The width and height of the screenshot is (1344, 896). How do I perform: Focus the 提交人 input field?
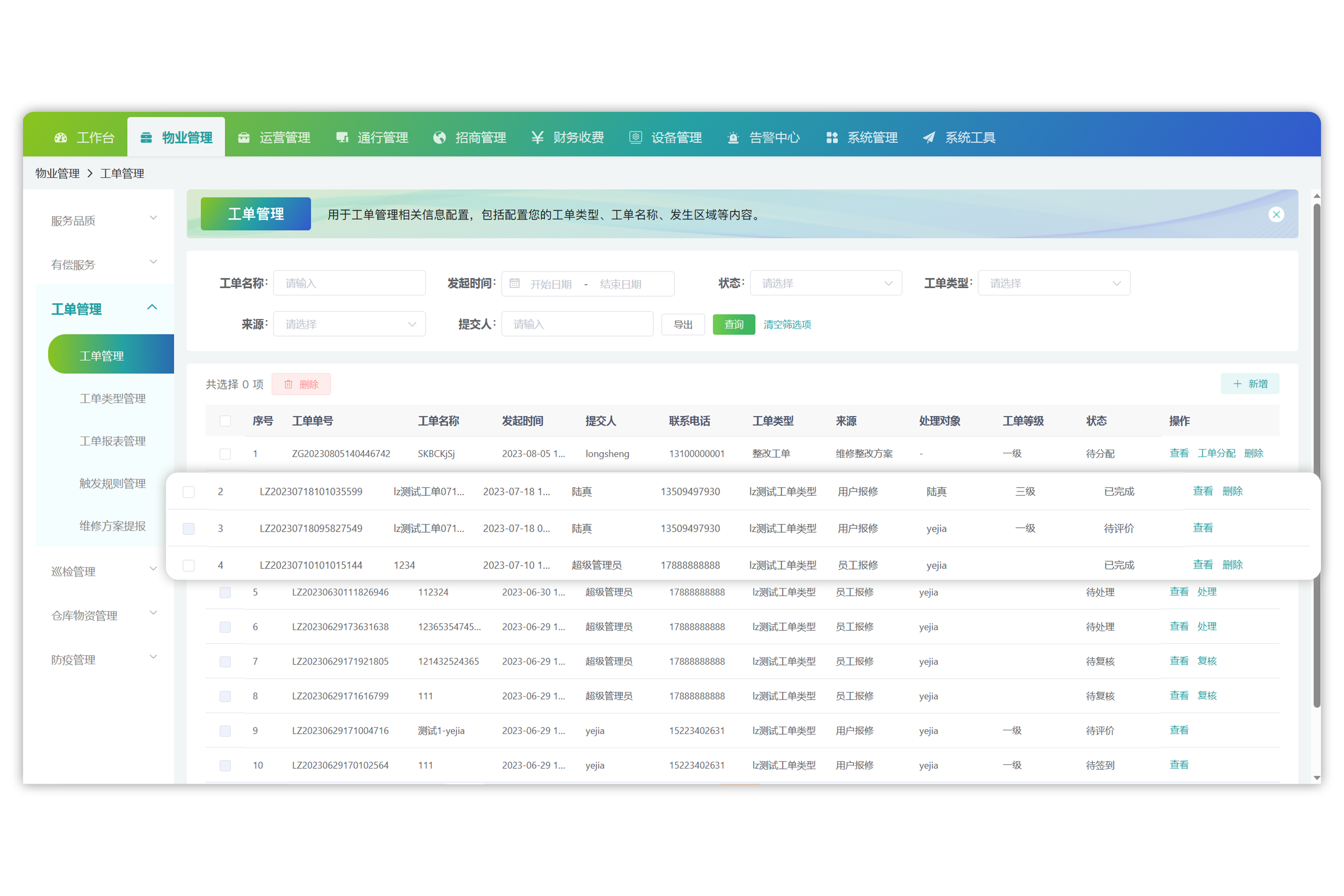[577, 324]
